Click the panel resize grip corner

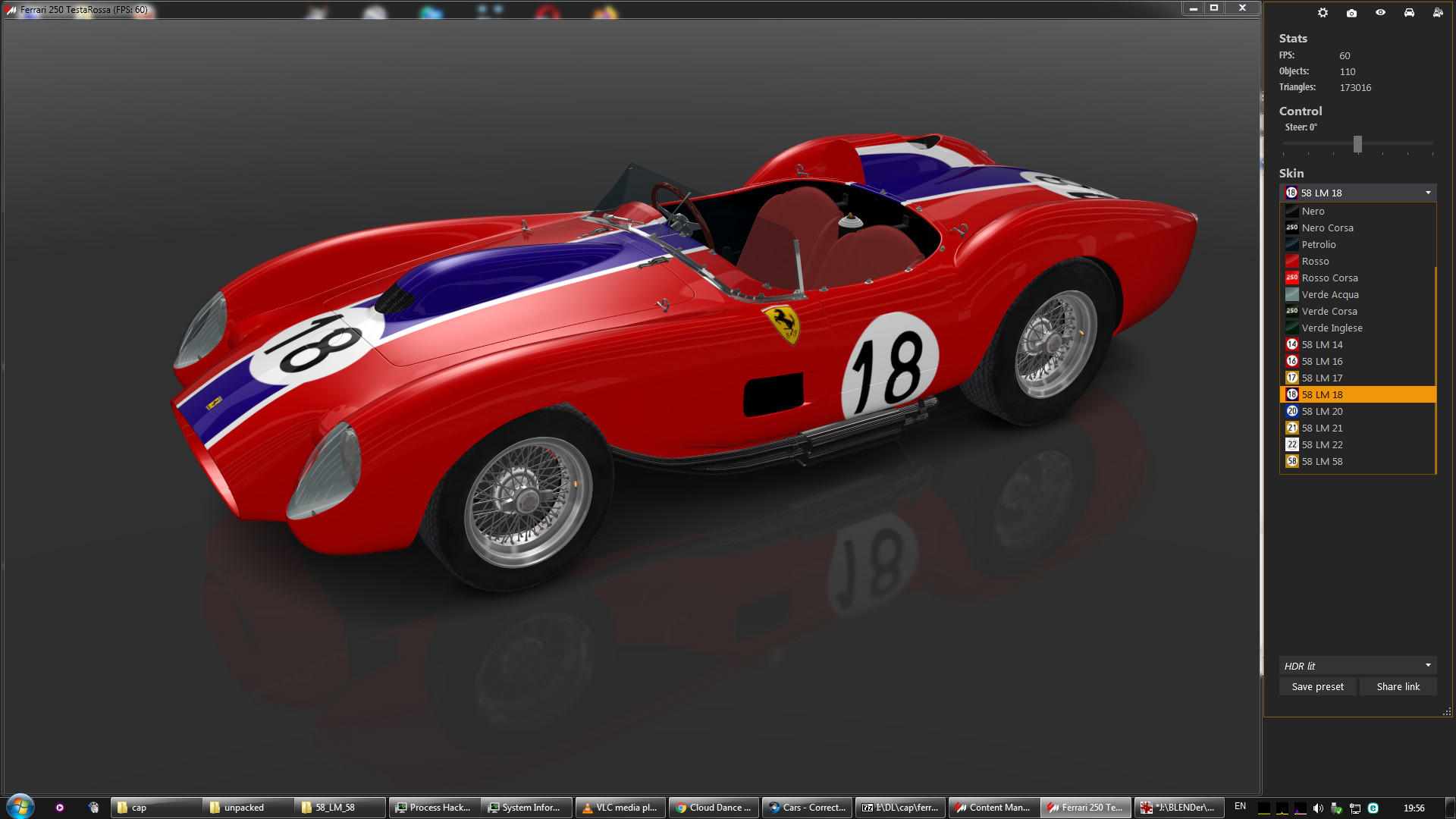(1447, 711)
